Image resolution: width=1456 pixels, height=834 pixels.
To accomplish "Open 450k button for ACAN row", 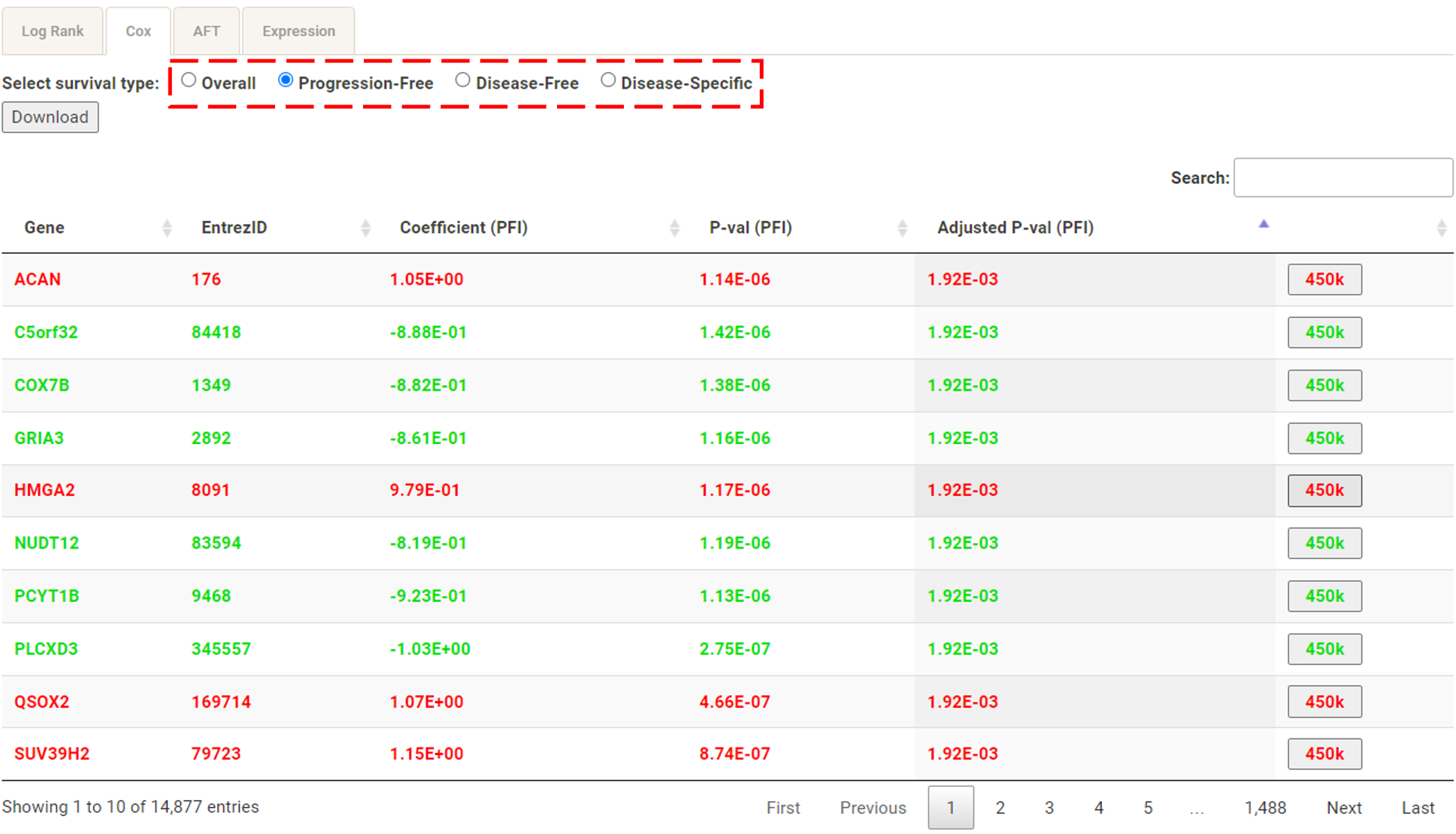I will coord(1324,280).
